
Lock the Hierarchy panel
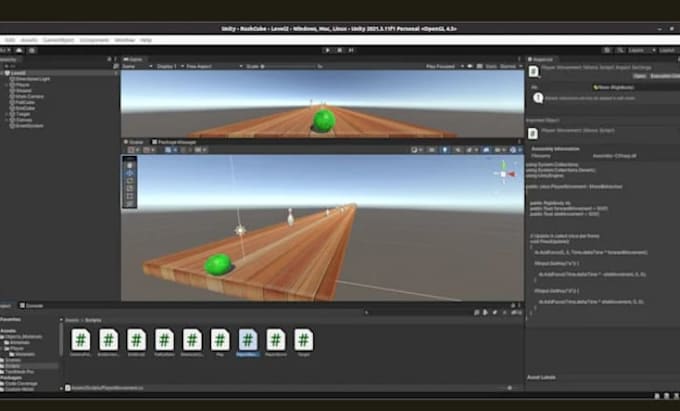[x=109, y=59]
